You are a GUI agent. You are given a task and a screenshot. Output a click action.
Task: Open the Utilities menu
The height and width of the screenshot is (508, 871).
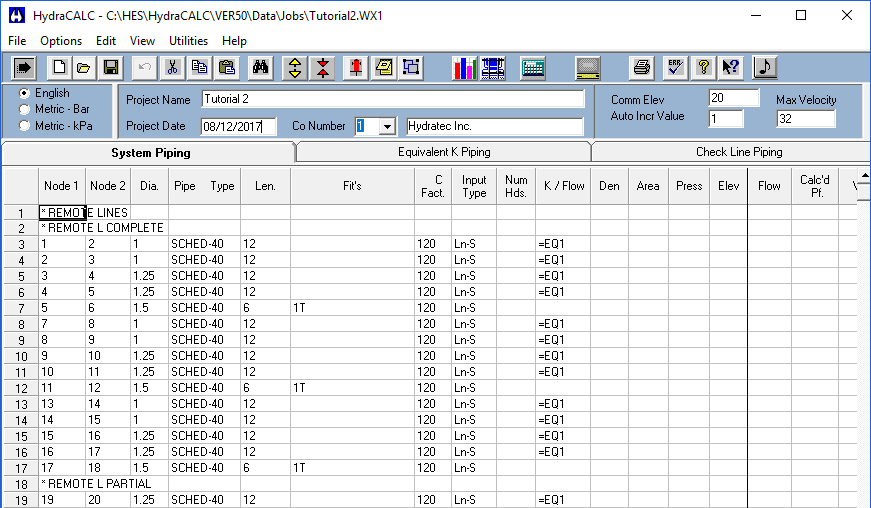click(188, 41)
